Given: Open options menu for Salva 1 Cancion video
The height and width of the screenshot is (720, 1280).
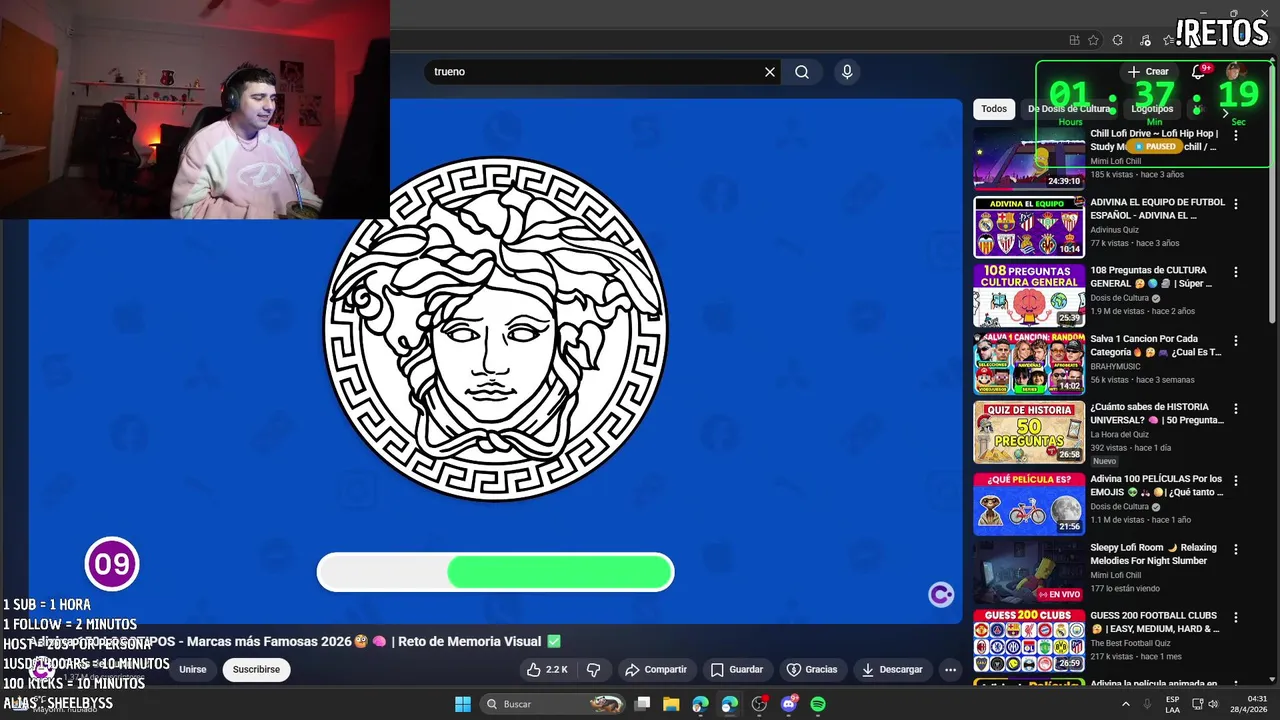Looking at the screenshot, I should pyautogui.click(x=1236, y=341).
